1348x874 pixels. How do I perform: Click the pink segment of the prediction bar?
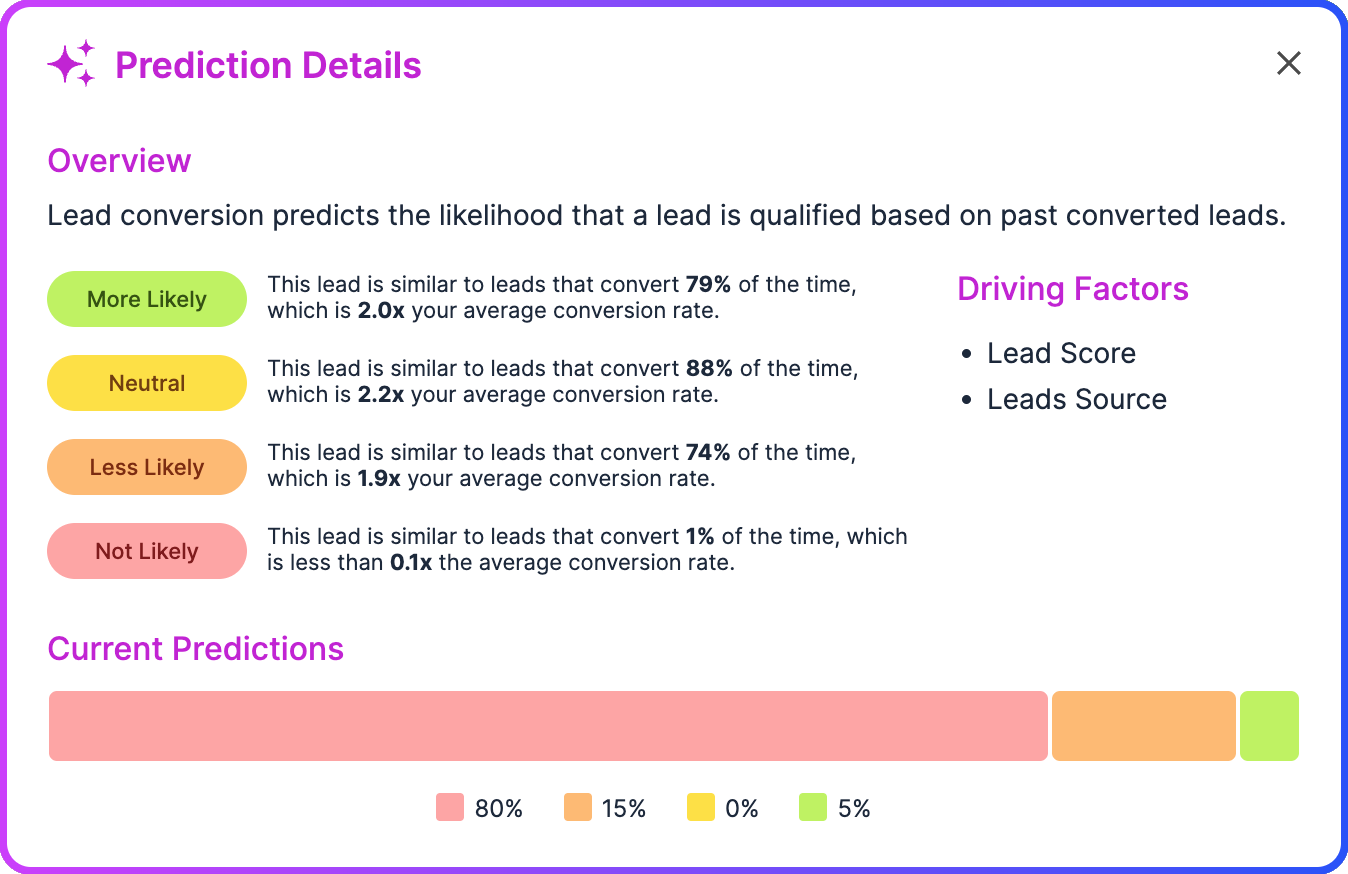[x=548, y=726]
